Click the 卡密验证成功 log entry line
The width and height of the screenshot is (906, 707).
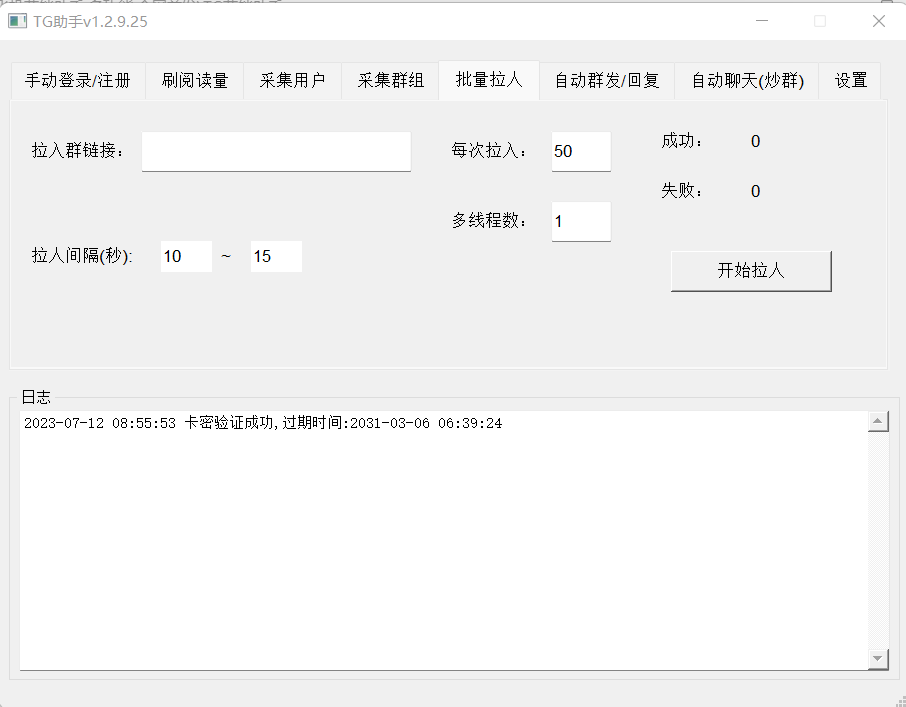262,424
